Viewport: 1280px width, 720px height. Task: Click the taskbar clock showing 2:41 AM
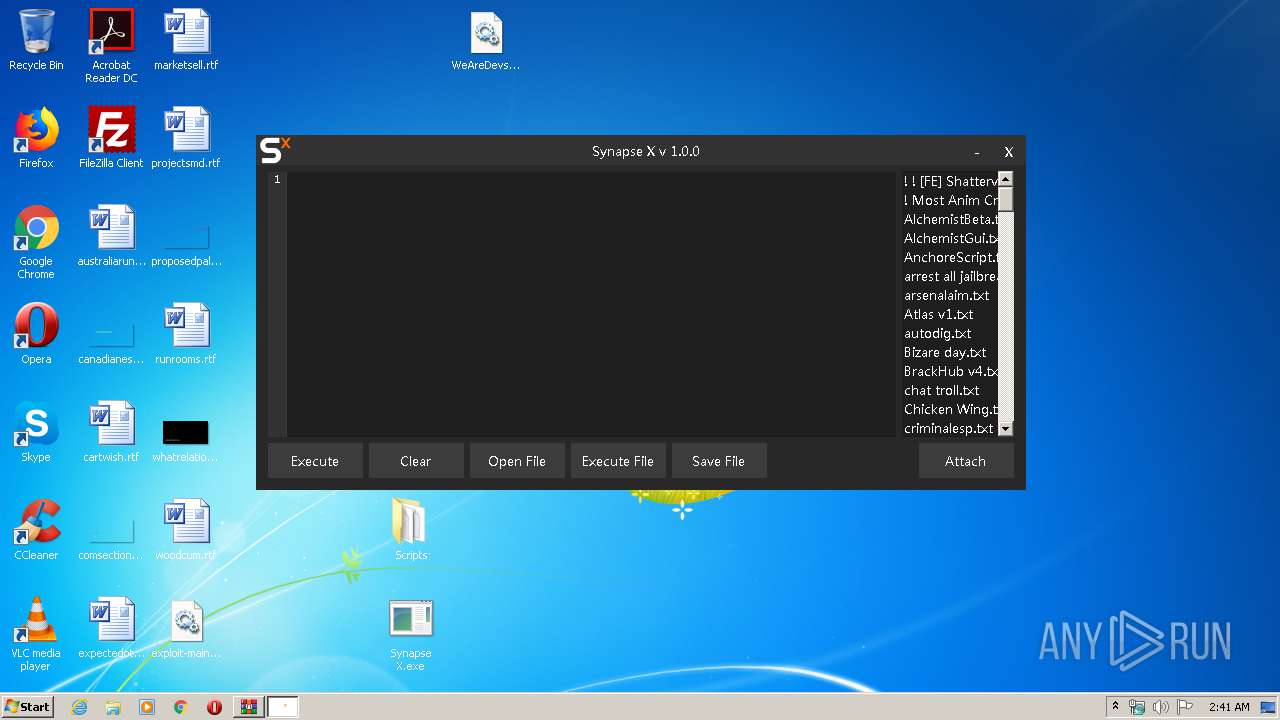1229,707
